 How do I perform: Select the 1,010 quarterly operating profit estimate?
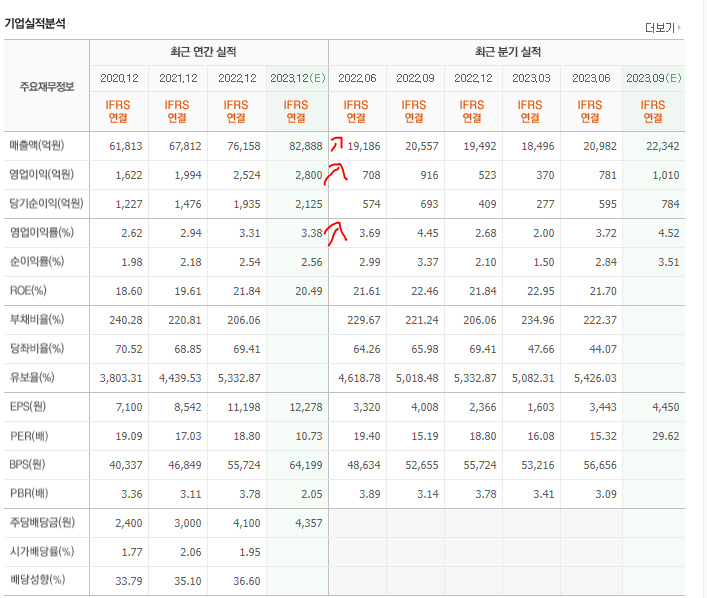[x=666, y=175]
